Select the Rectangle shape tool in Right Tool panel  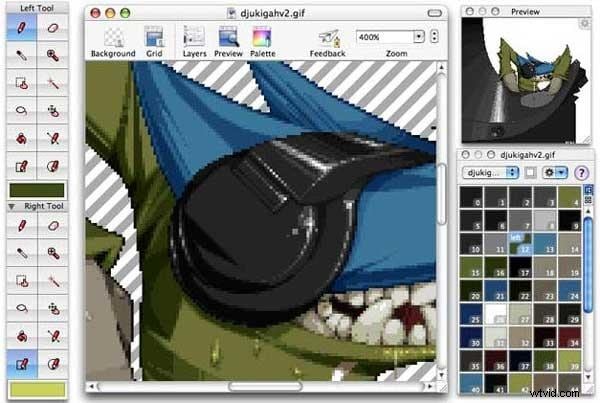click(x=22, y=364)
